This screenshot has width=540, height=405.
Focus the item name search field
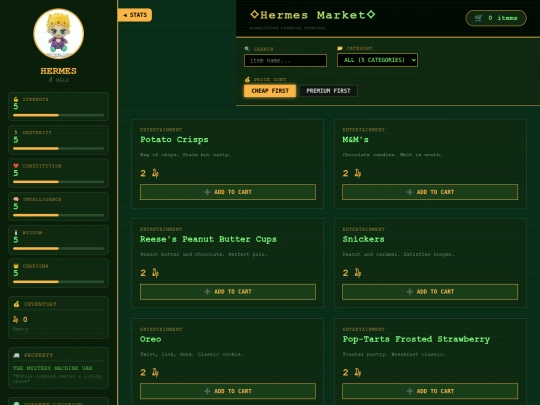[285, 61]
